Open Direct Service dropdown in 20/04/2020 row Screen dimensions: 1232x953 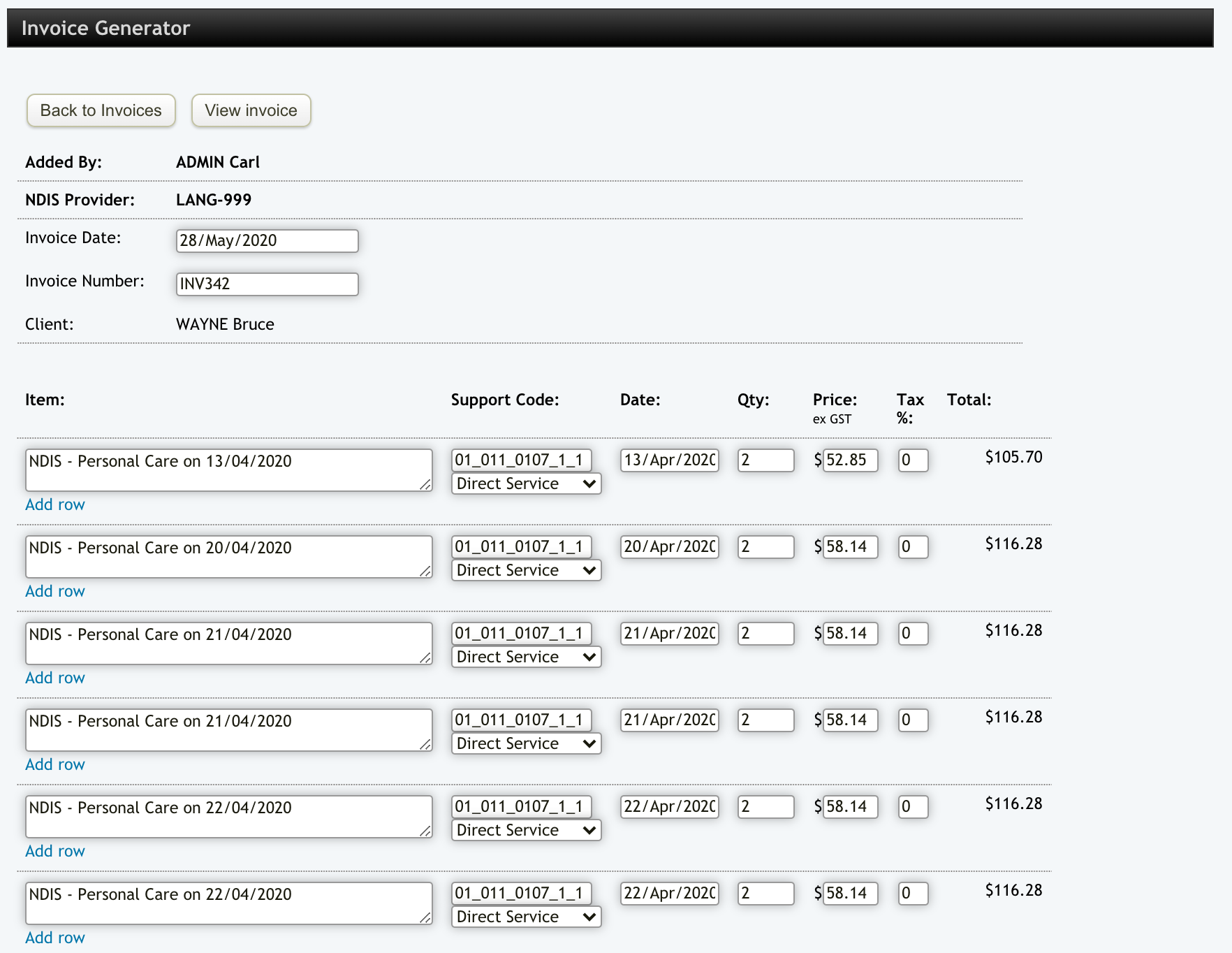(527, 570)
